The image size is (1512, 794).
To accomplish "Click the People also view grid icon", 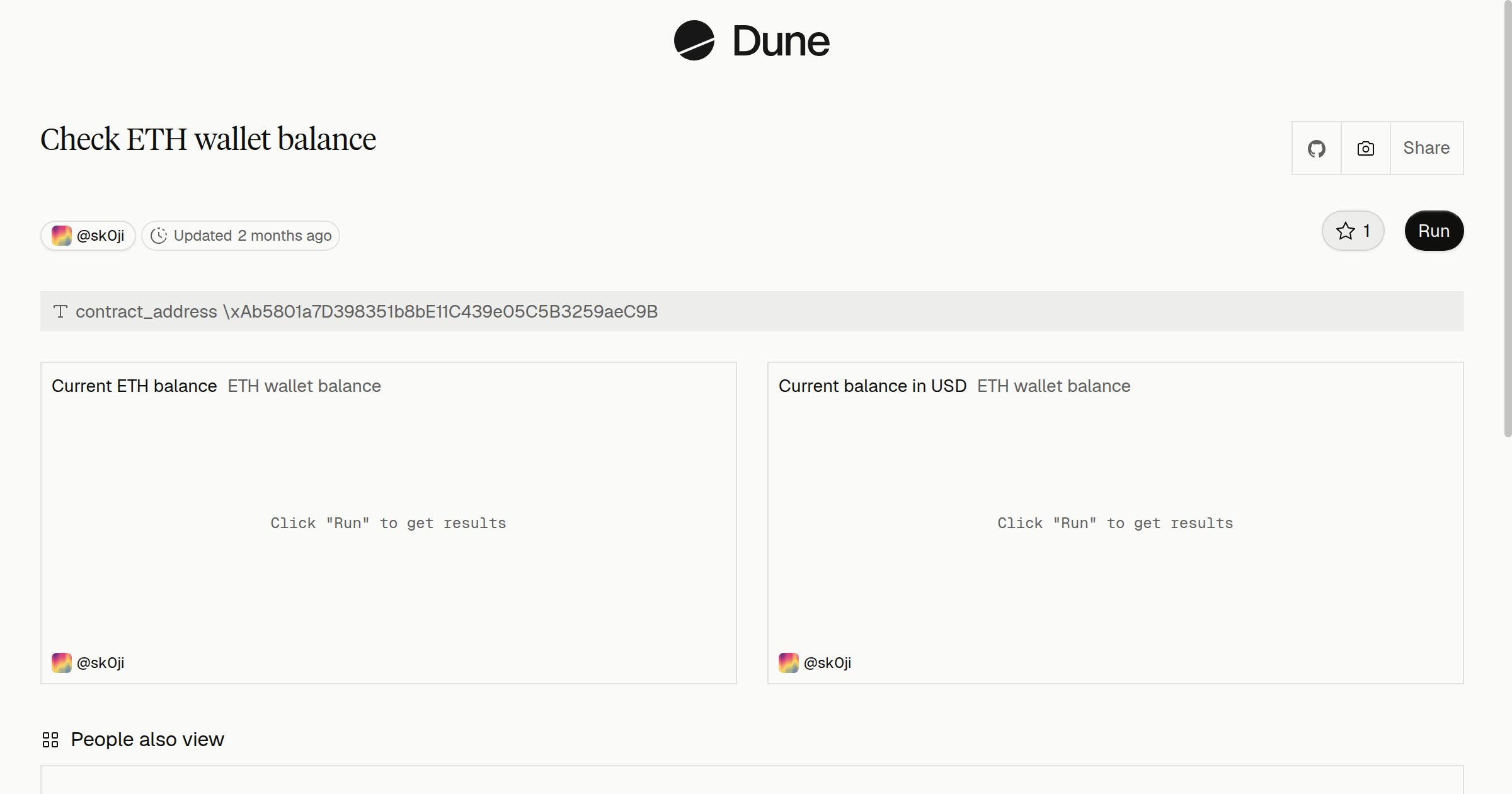I will point(50,740).
